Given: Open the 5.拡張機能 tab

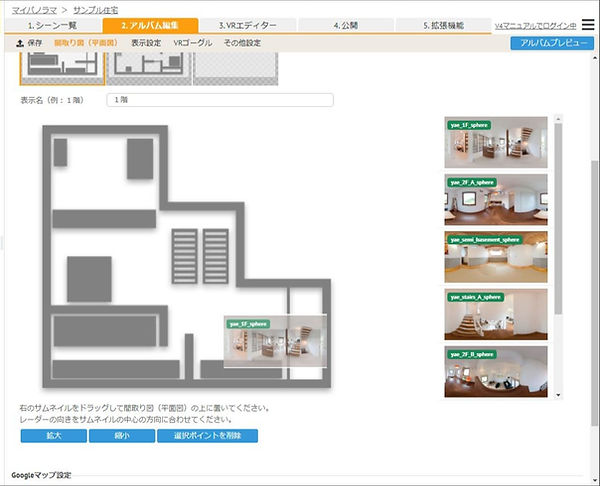Looking at the screenshot, I should click(x=444, y=25).
